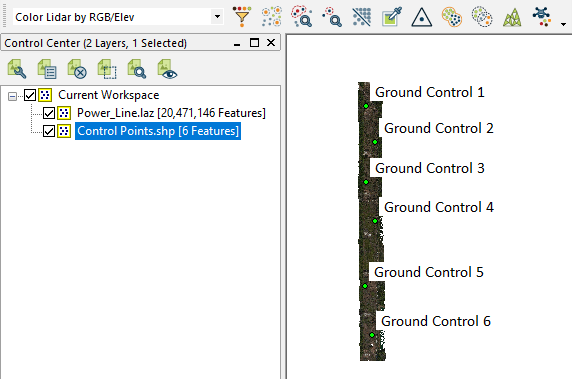Uncheck the Power_Line.laz layer checkbox
Viewport: 572px width, 379px height.
pos(49,113)
